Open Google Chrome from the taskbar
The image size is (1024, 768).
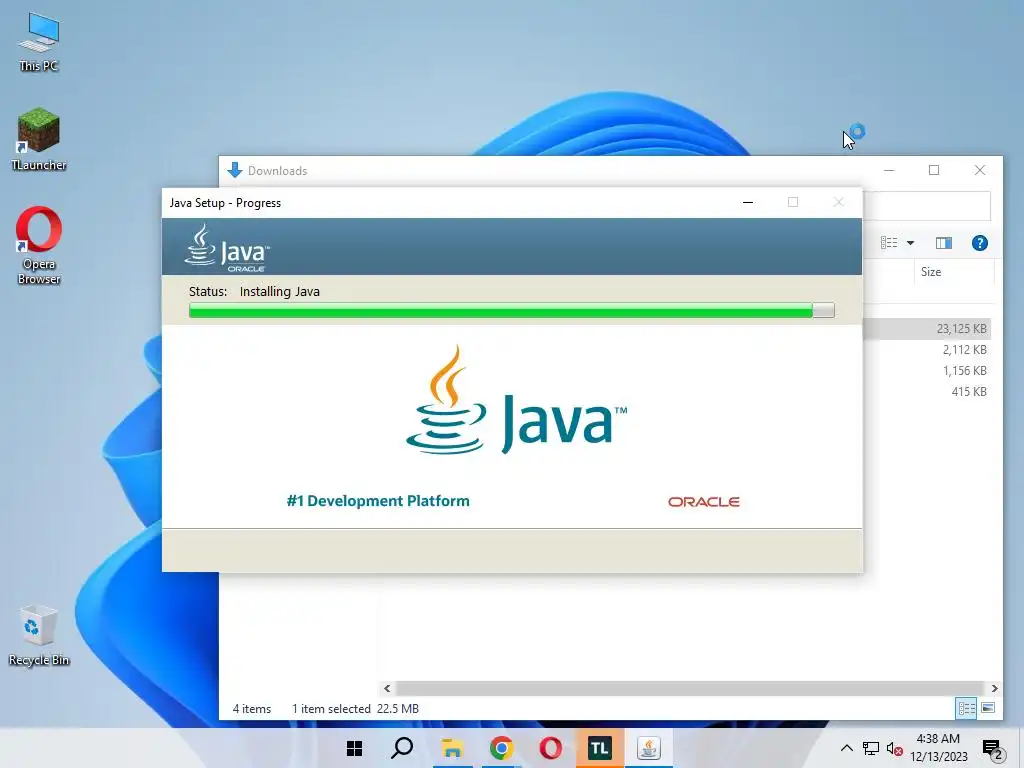click(501, 748)
